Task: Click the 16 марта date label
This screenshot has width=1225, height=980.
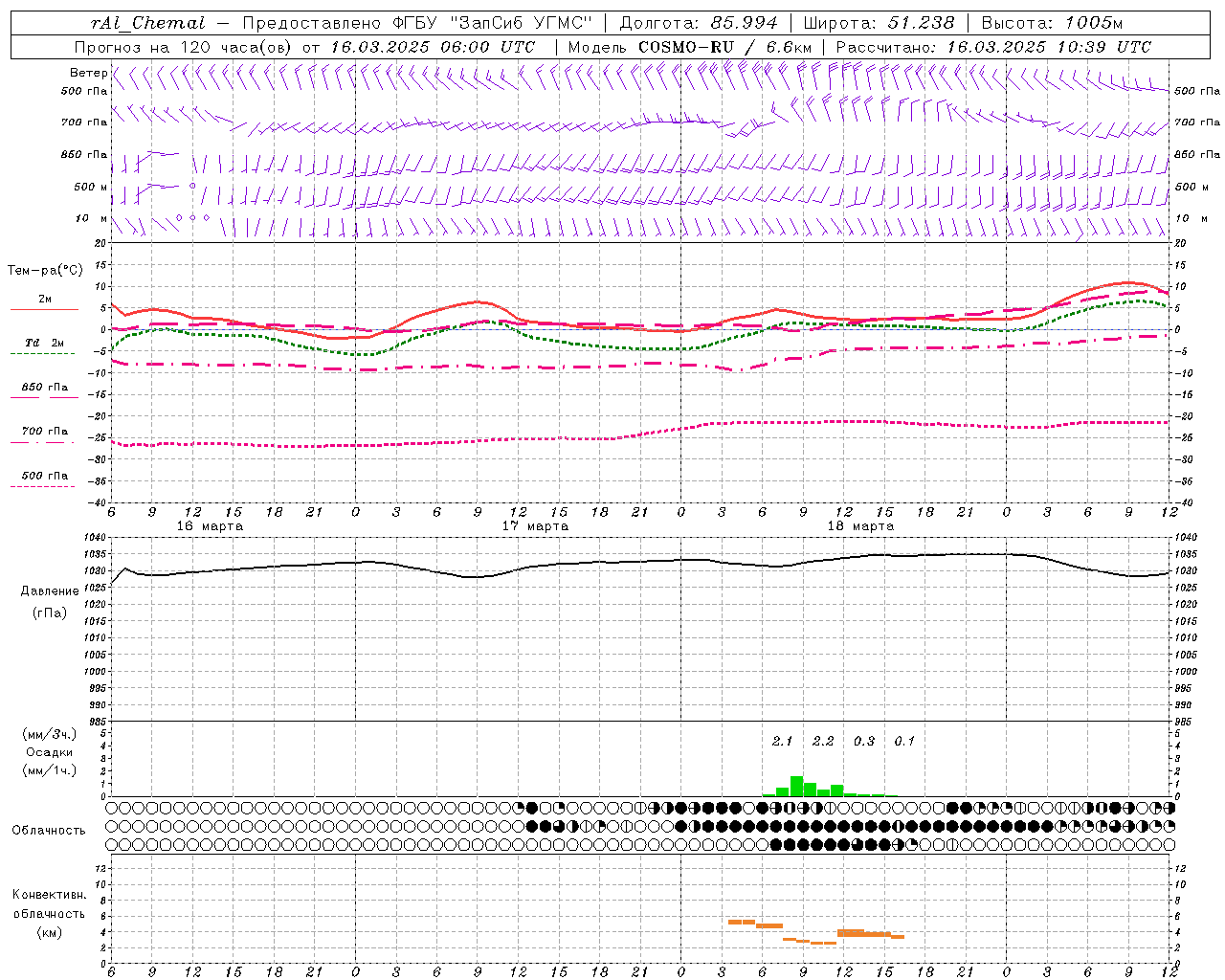Action: pyautogui.click(x=210, y=526)
